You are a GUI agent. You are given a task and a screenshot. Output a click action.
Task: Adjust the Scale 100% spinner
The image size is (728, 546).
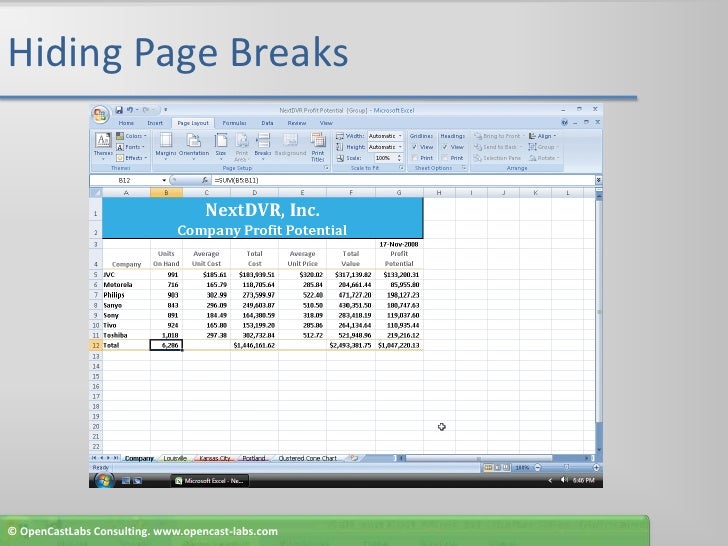[399, 158]
